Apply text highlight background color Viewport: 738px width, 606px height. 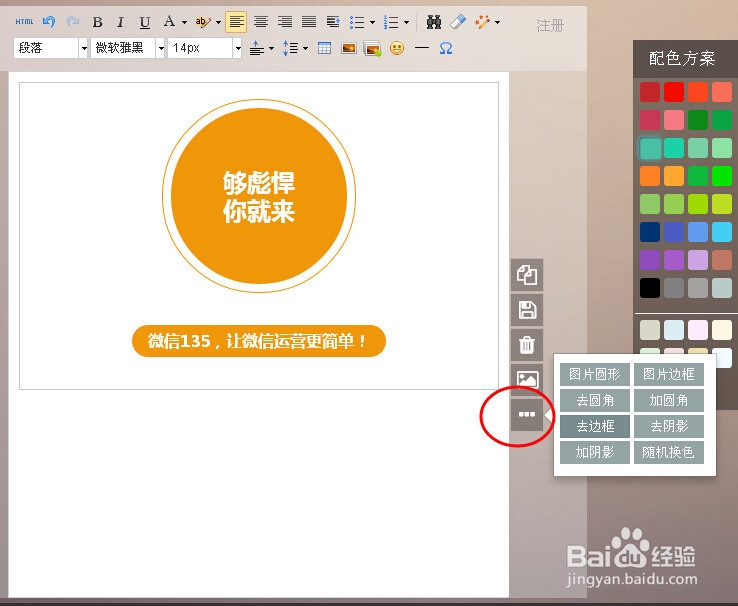point(203,22)
